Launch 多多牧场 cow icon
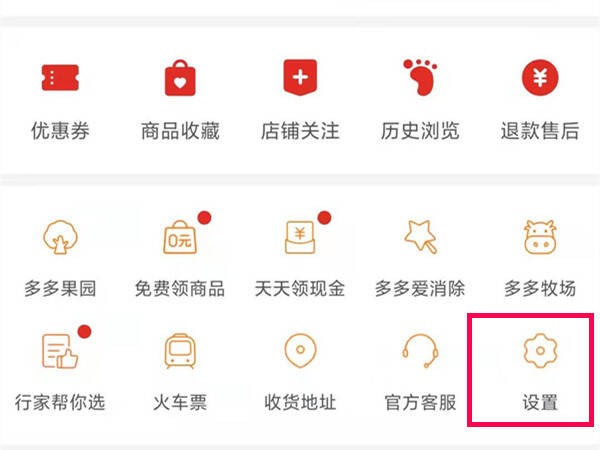The width and height of the screenshot is (600, 450). [540, 237]
